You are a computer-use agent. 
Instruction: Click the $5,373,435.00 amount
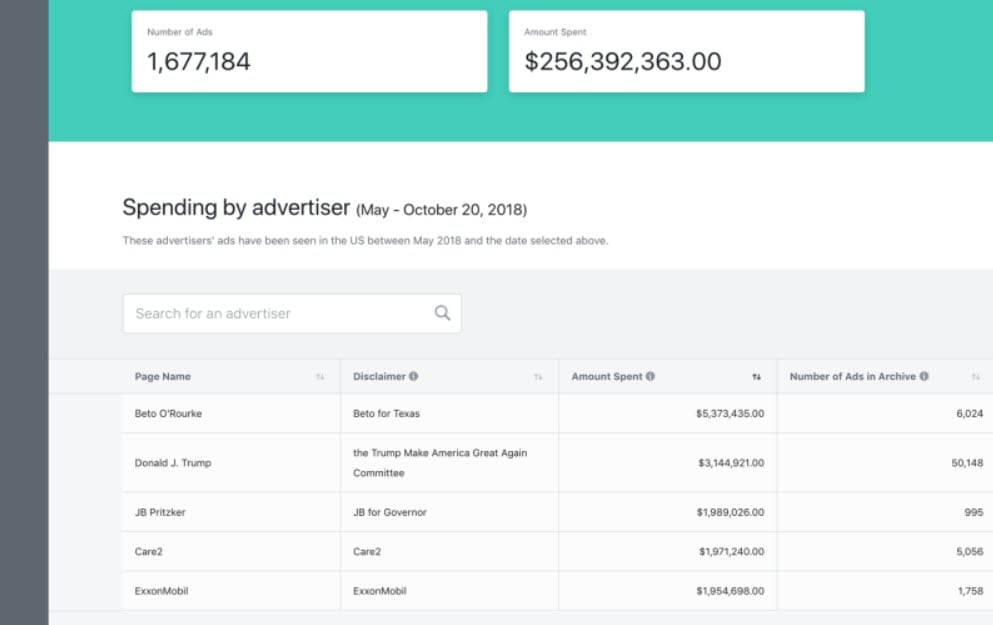(730, 414)
